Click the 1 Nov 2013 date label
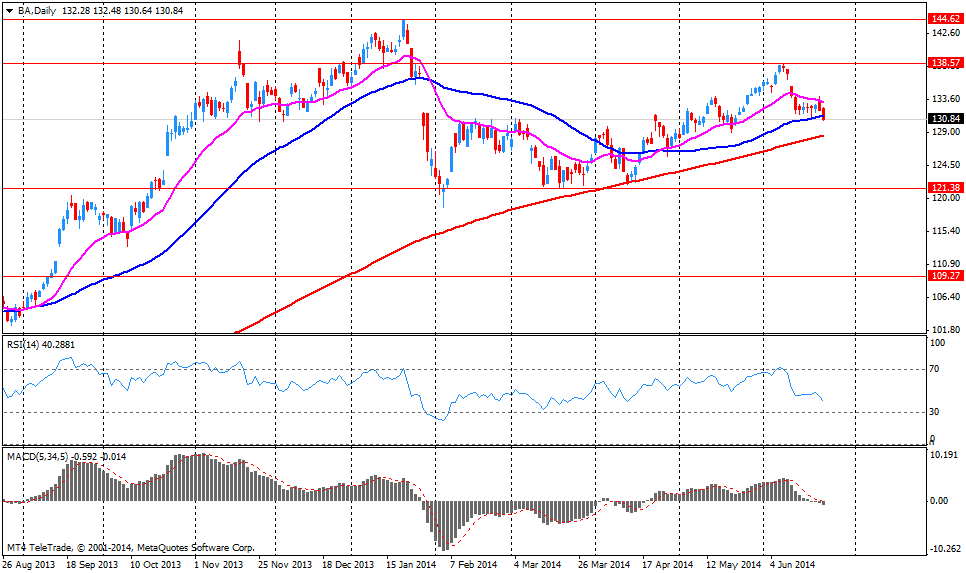966x573 pixels. click(x=218, y=565)
